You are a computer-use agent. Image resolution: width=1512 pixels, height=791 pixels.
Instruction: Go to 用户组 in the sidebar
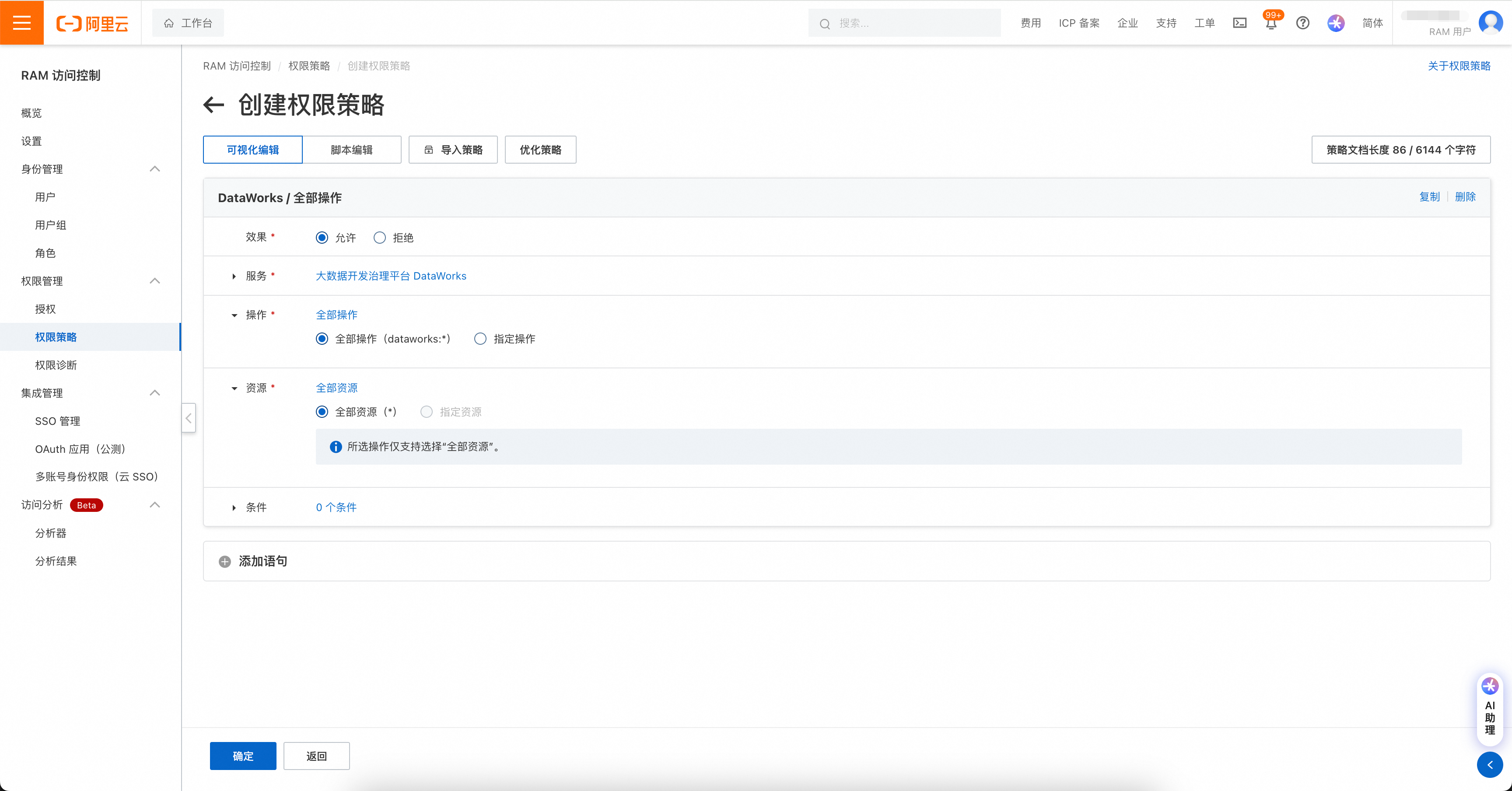(x=50, y=225)
